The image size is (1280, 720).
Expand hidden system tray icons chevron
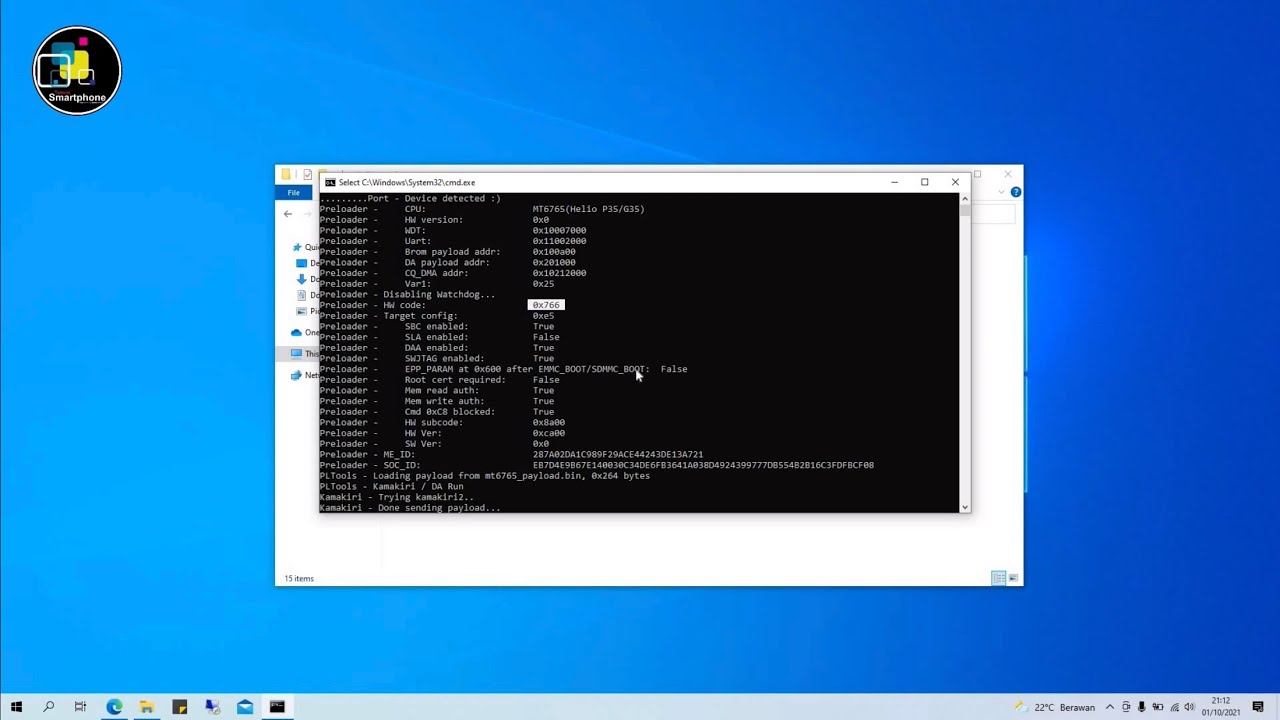click(1110, 707)
